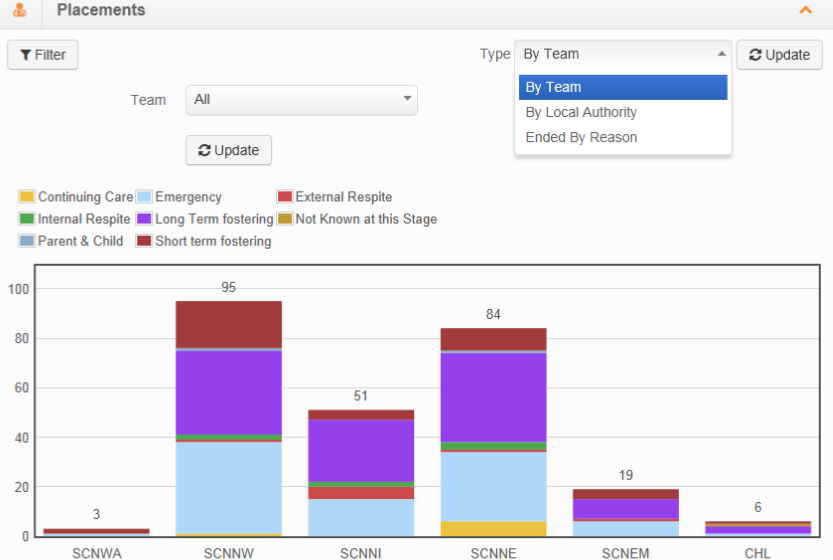Toggle Emergency legend swatch
This screenshot has height=560, width=833.
point(144,196)
